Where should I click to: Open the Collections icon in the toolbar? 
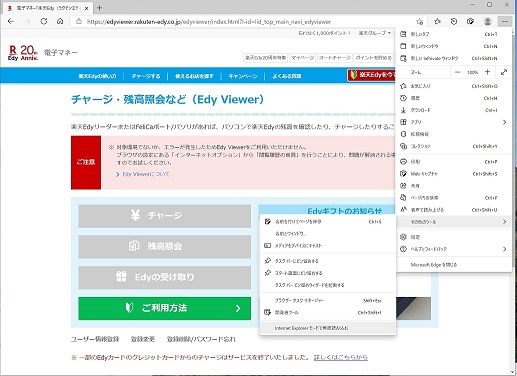(x=470, y=21)
